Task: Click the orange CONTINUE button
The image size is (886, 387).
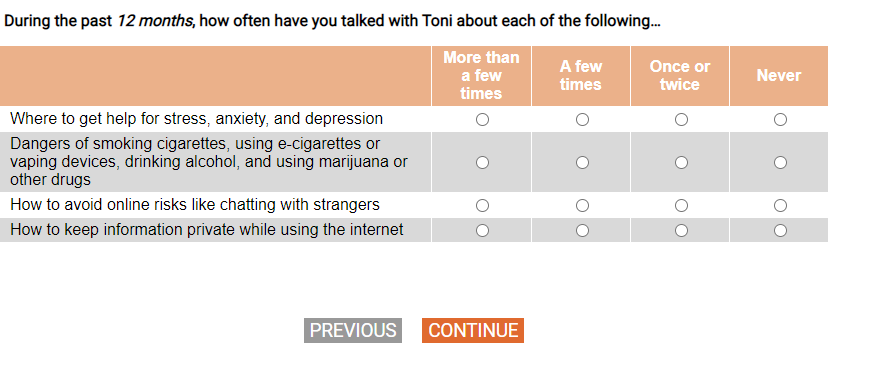Action: (x=473, y=331)
